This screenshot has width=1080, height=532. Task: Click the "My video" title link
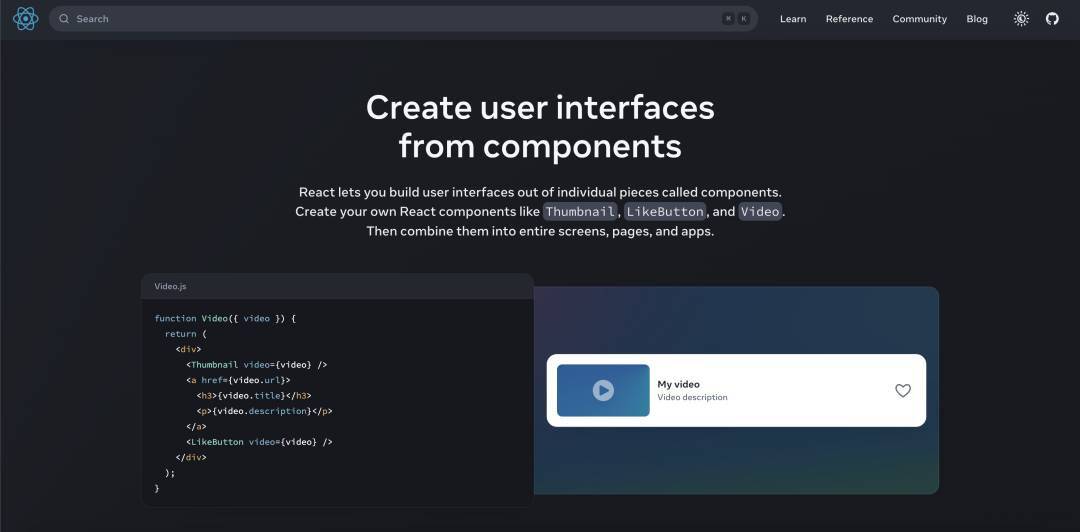pyautogui.click(x=678, y=385)
